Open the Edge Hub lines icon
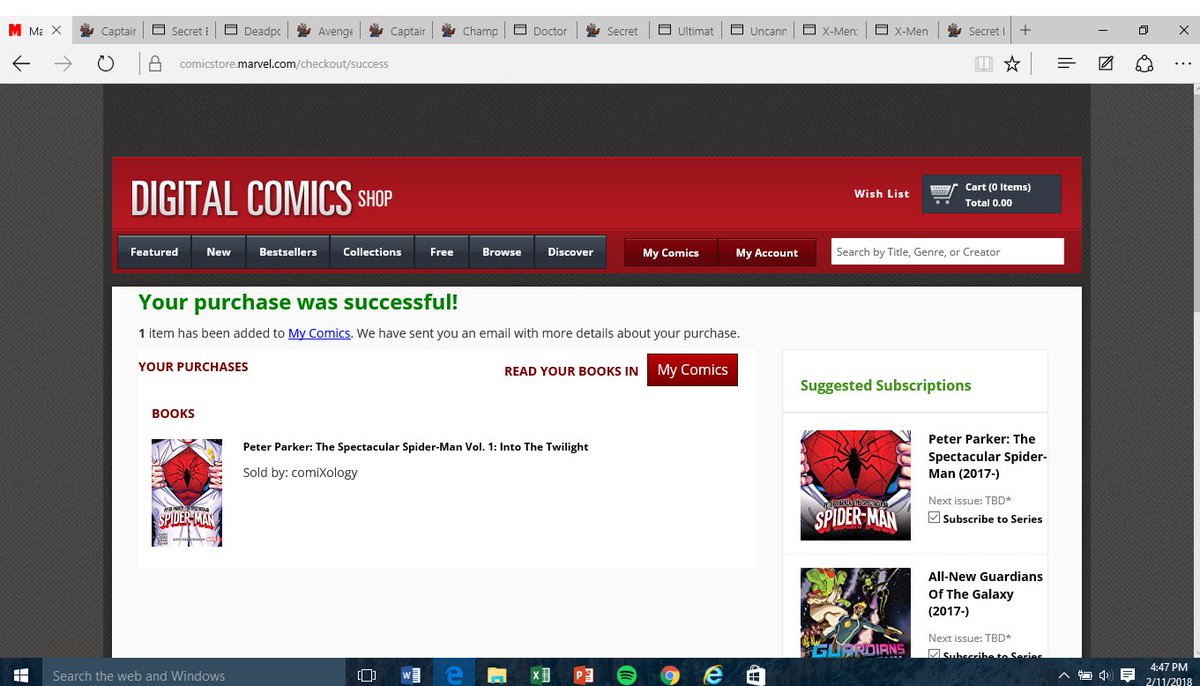1200x686 pixels. tap(1066, 64)
